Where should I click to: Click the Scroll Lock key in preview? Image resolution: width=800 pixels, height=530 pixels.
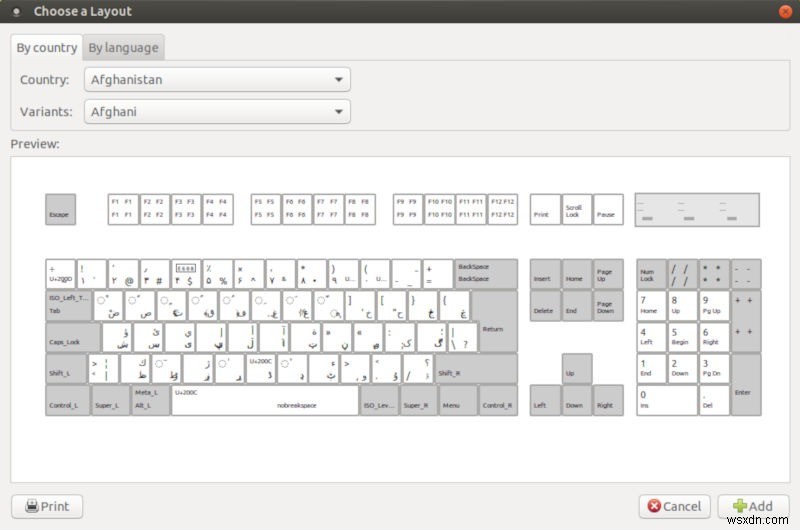pos(577,209)
